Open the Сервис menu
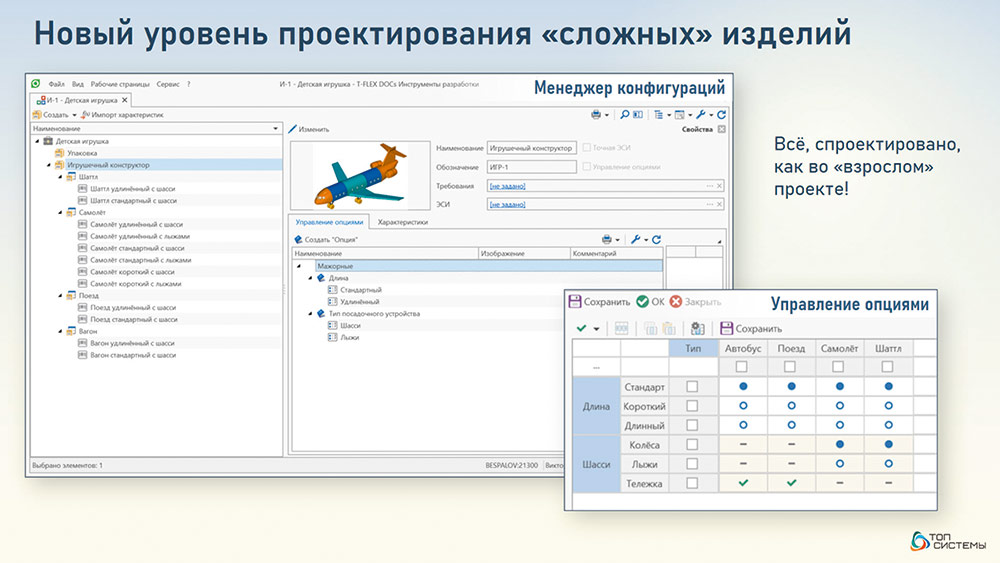Screen dimensions: 1000x563 (x=168, y=84)
